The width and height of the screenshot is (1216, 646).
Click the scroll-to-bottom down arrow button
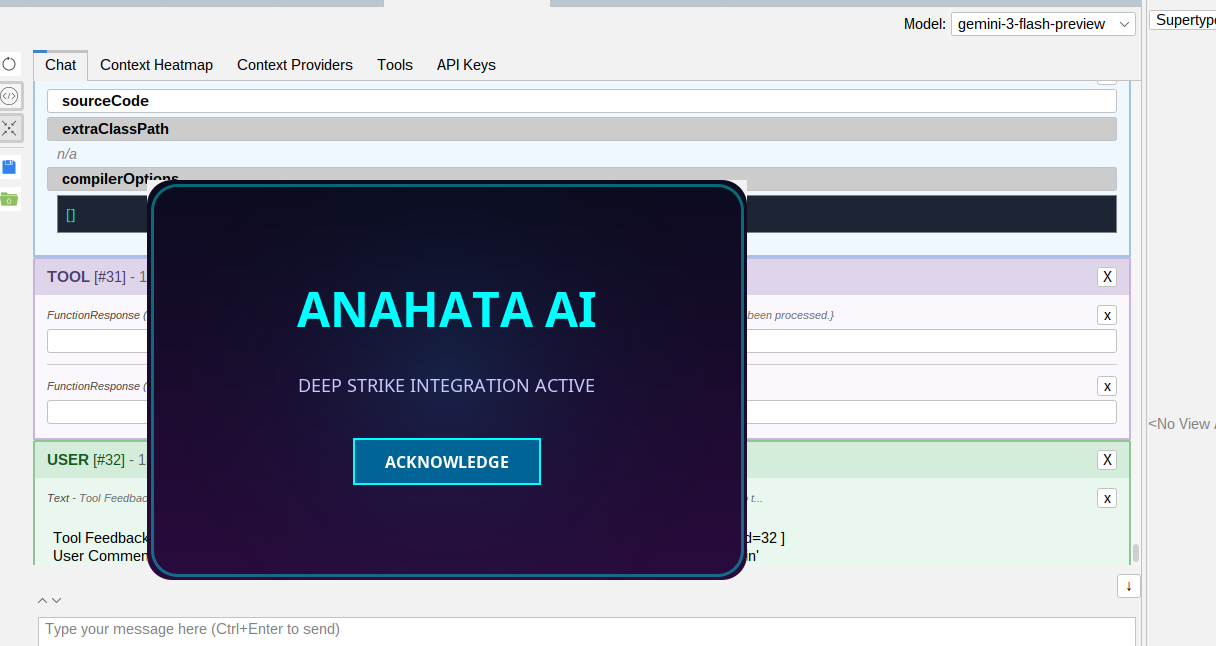(1128, 586)
